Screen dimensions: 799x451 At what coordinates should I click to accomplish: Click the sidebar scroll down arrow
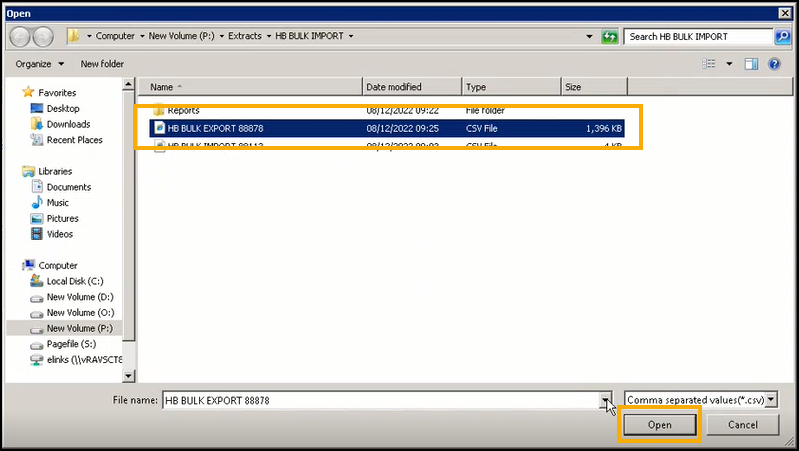click(128, 376)
